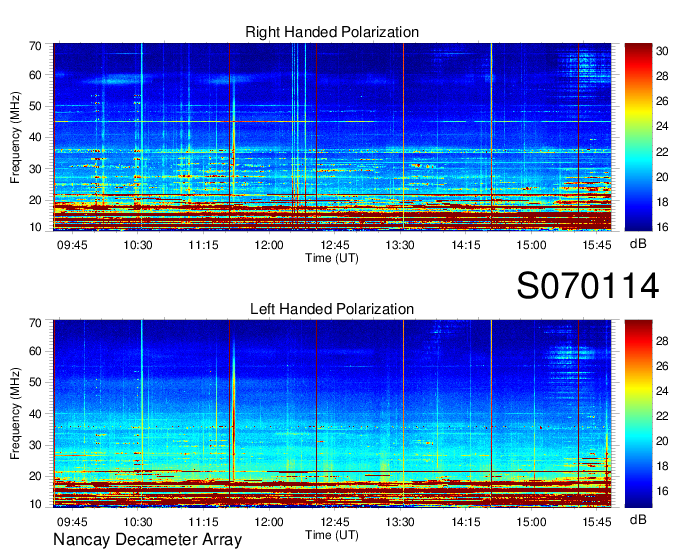The width and height of the screenshot is (680, 552).
Task: Select the "12:45" tick under Left Handed plot
Action: [x=335, y=522]
